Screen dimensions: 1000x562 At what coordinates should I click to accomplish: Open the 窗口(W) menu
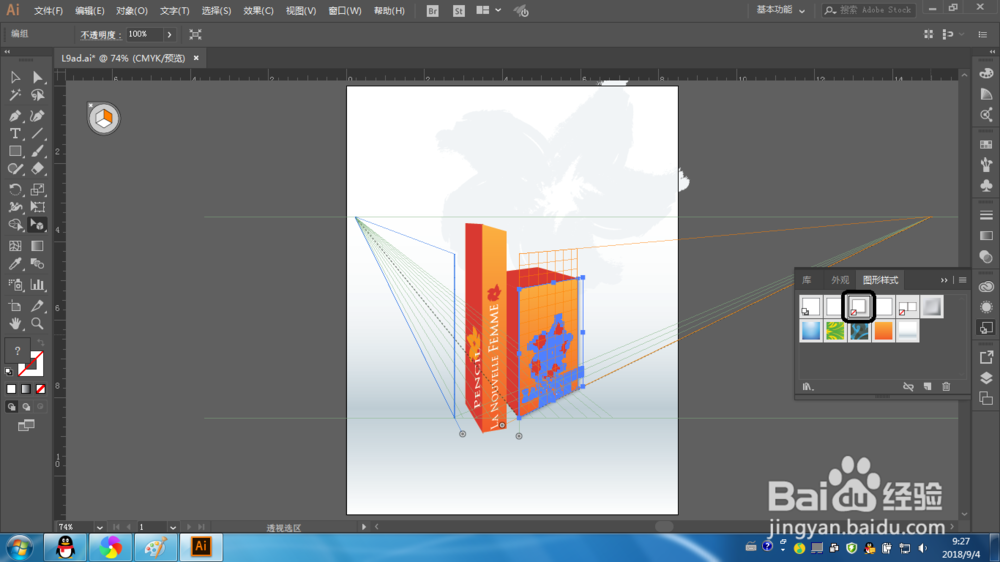(x=345, y=11)
